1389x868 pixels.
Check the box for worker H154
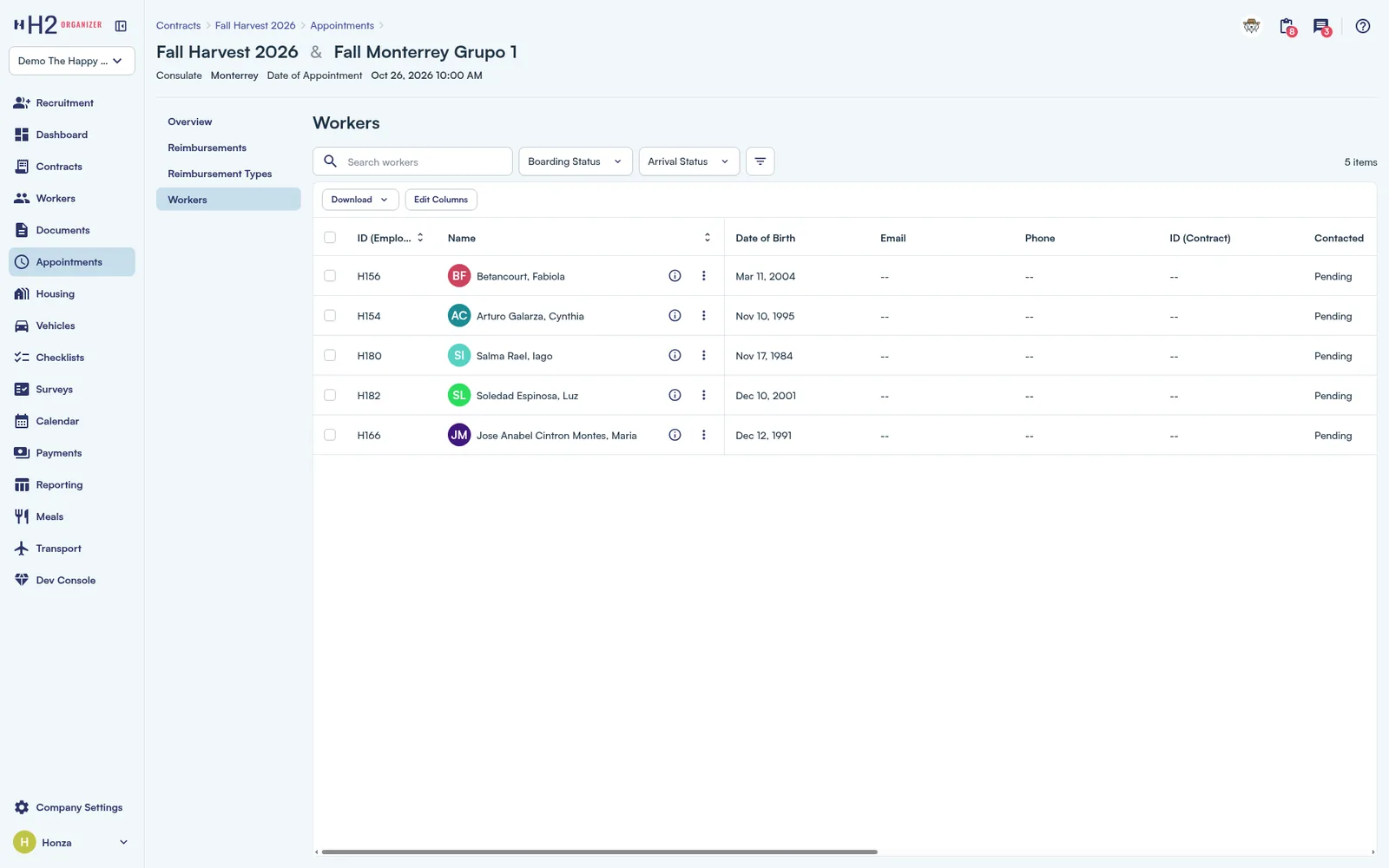point(330,316)
